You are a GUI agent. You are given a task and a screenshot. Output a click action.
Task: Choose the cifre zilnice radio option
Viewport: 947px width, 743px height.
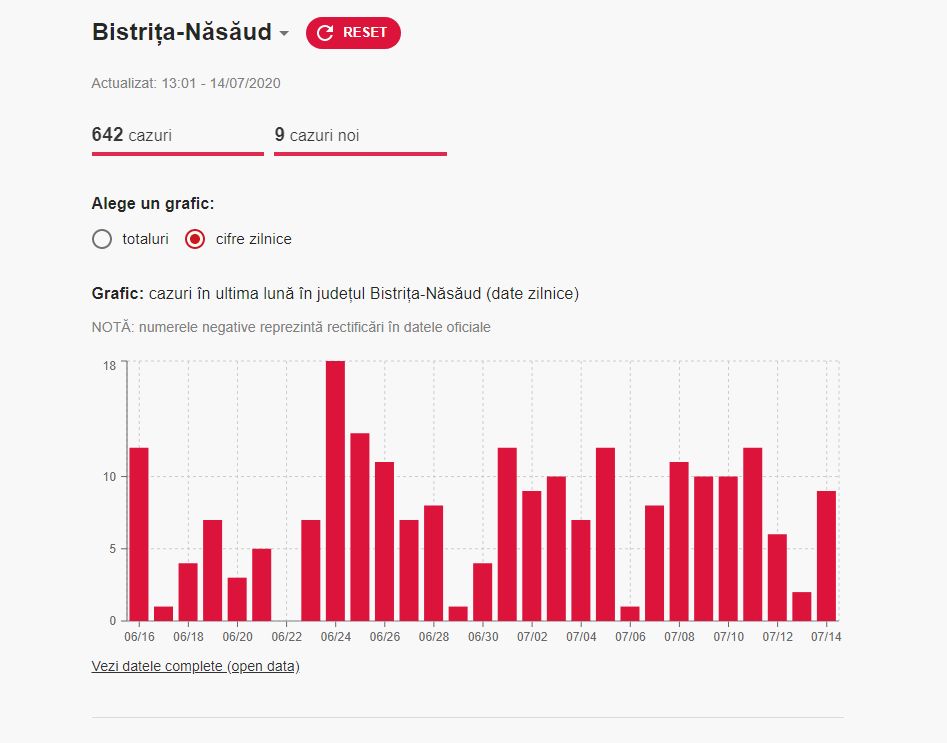point(194,239)
